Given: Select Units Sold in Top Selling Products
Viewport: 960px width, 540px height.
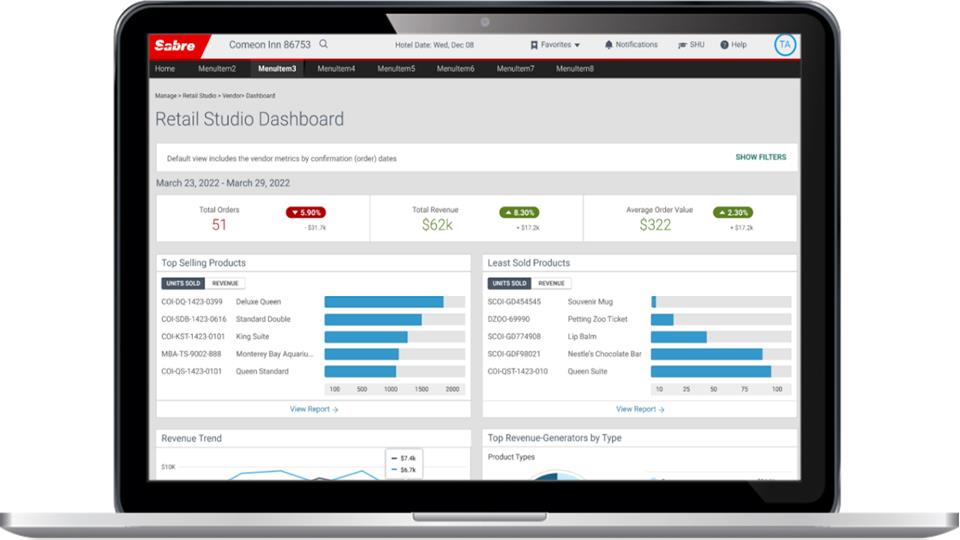Looking at the screenshot, I should click(x=182, y=284).
